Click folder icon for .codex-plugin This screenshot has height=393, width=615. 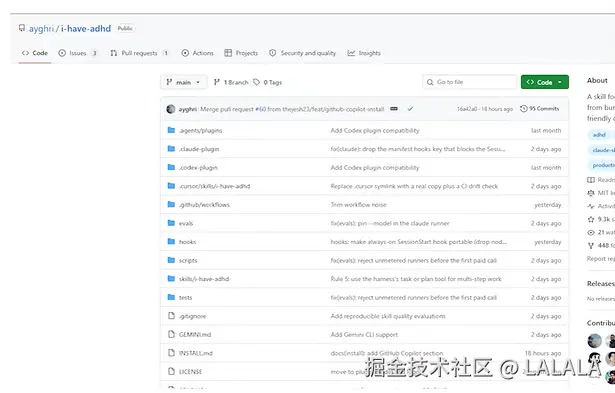tap(171, 167)
